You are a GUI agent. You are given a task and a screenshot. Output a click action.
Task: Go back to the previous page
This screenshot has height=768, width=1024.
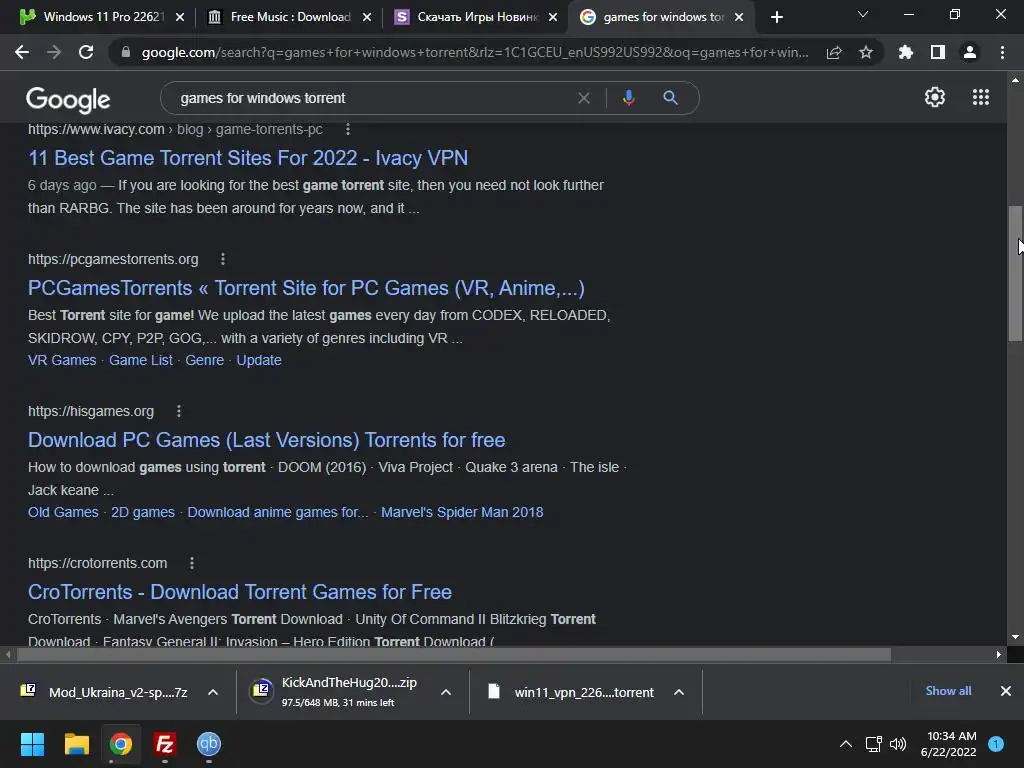point(22,52)
